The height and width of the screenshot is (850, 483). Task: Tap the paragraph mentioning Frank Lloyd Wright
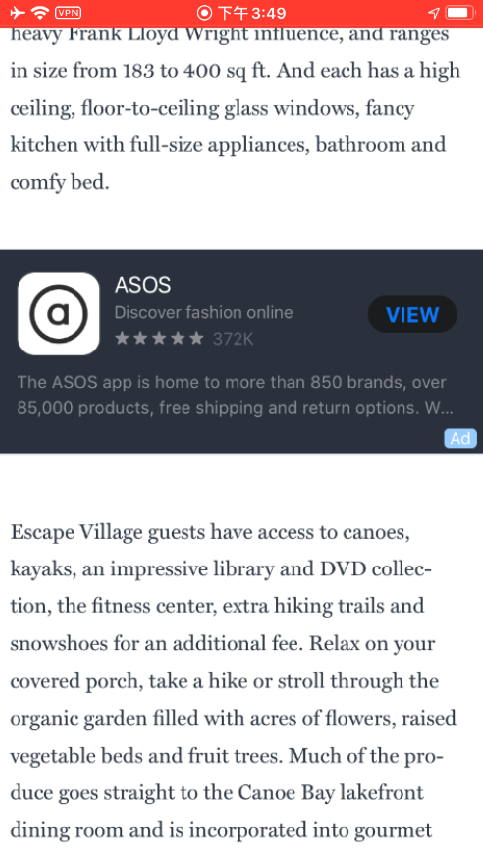235,108
